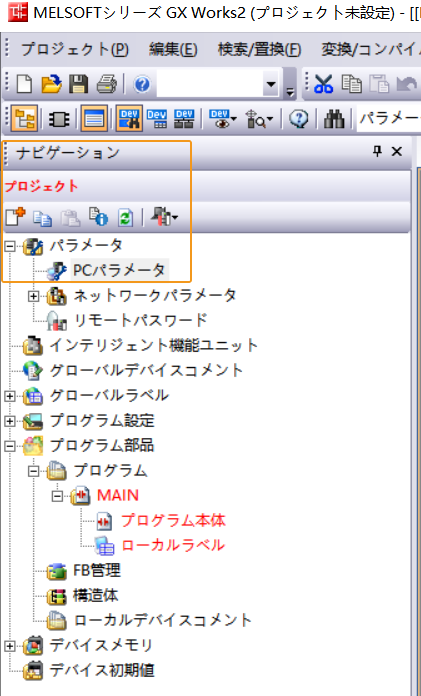The image size is (421, 696).
Task: Select 構造体 tree item
Action: [95, 595]
